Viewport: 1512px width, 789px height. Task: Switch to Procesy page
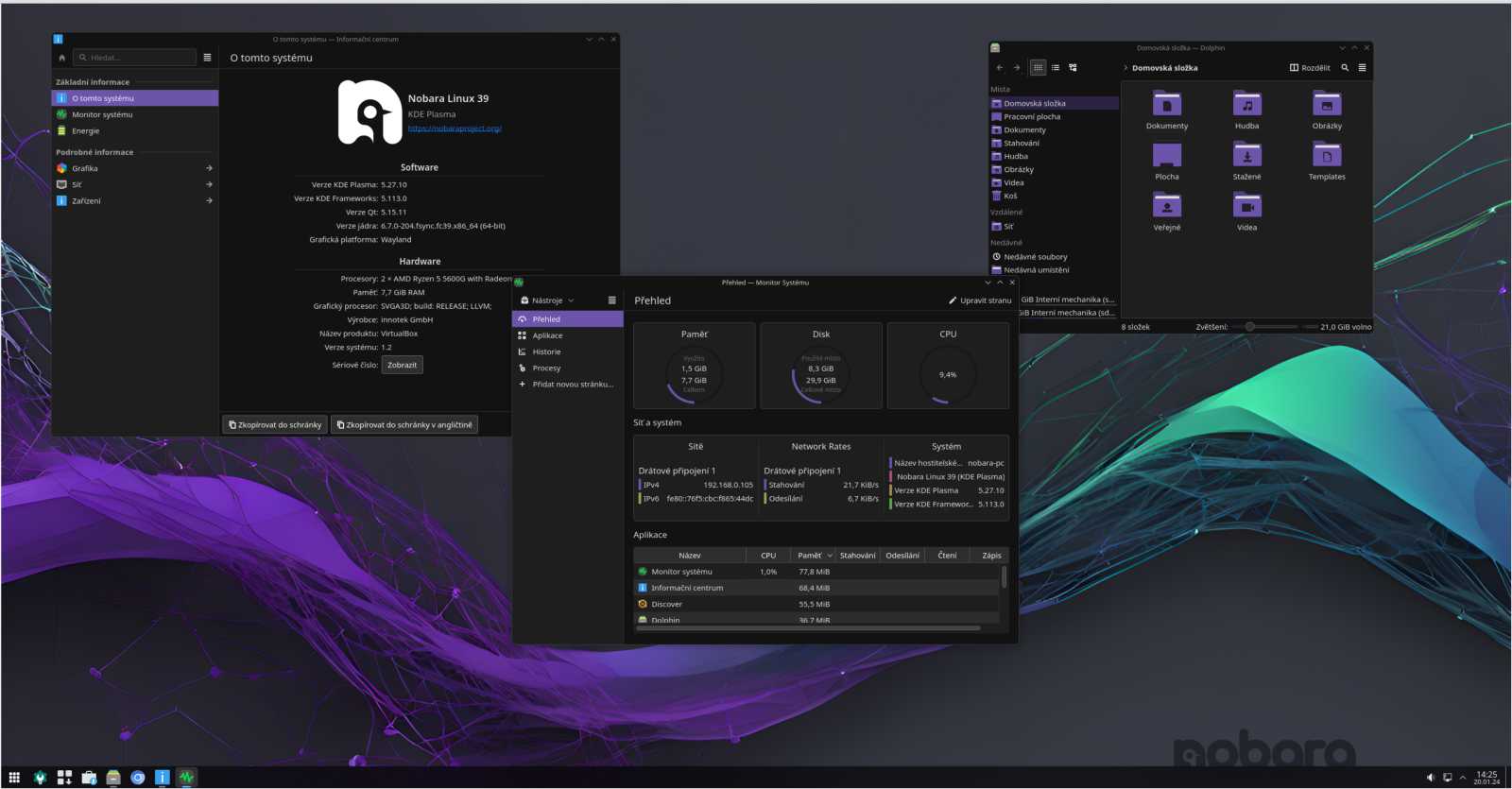(x=568, y=368)
